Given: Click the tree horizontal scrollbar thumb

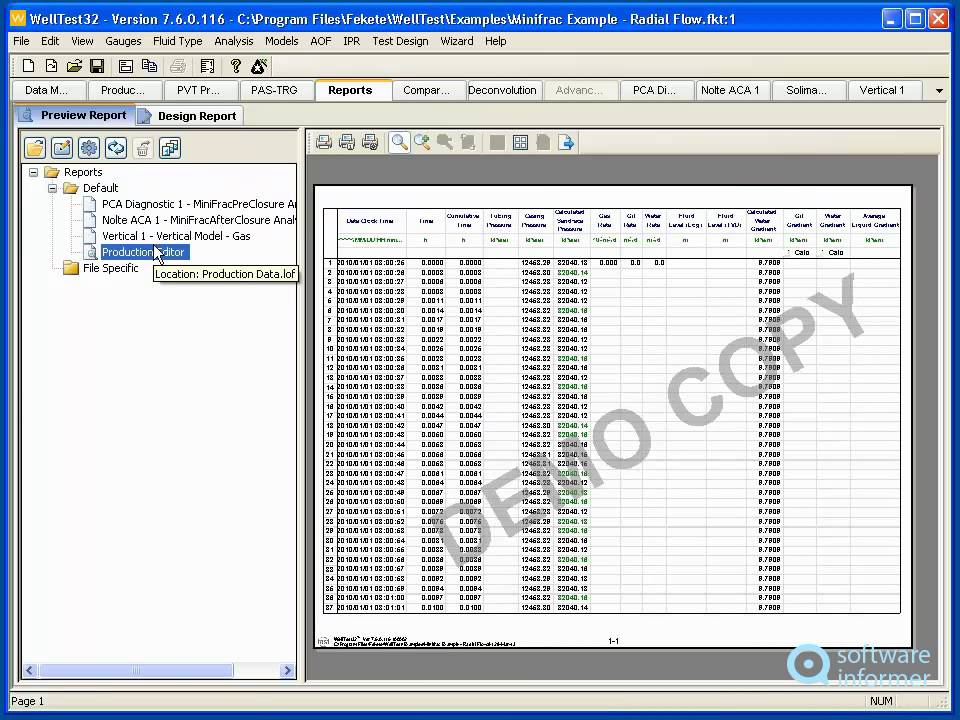Looking at the screenshot, I should [136, 670].
